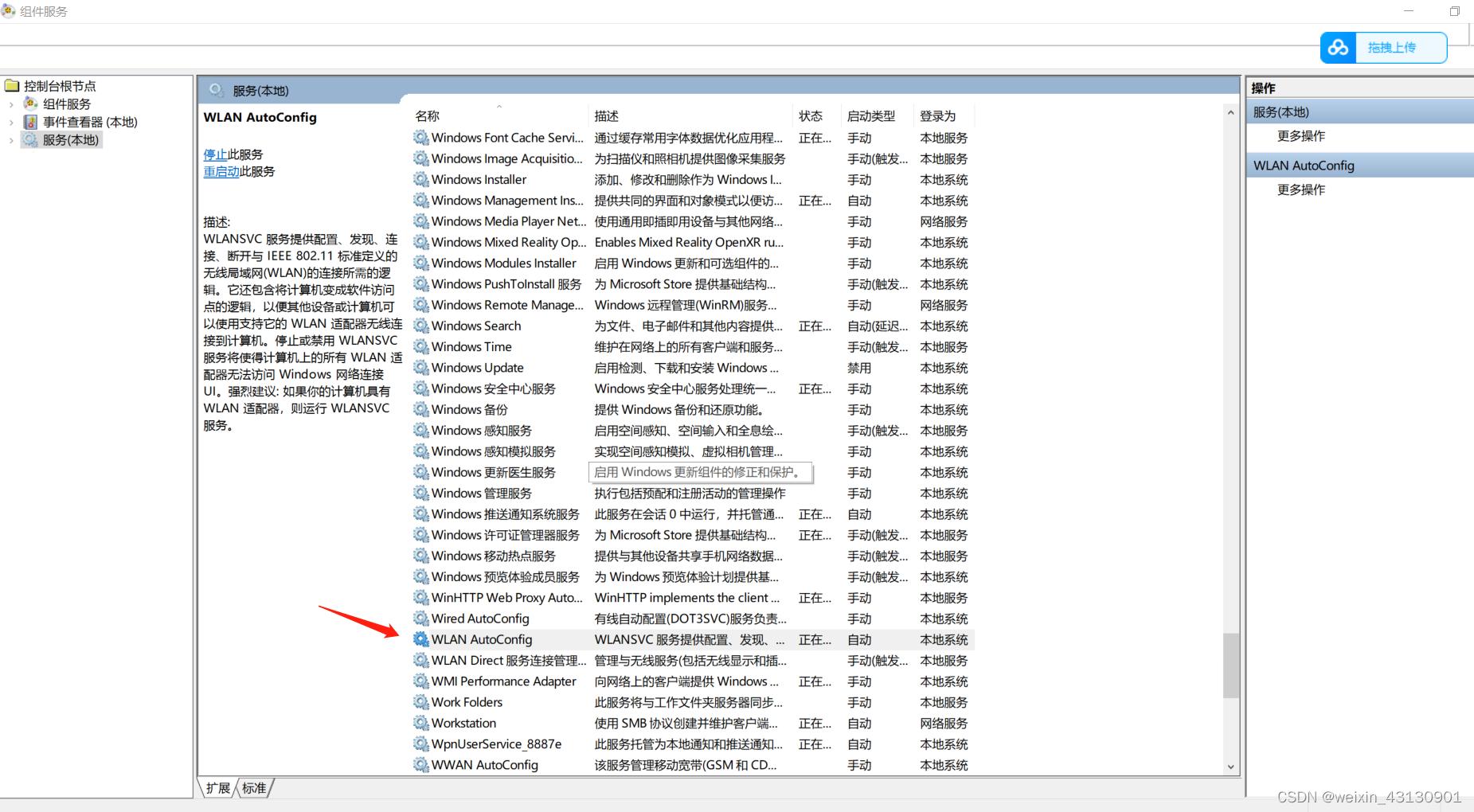Click the cloud icon on 拖拽上传 button
The image size is (1474, 812).
pyautogui.click(x=1339, y=48)
